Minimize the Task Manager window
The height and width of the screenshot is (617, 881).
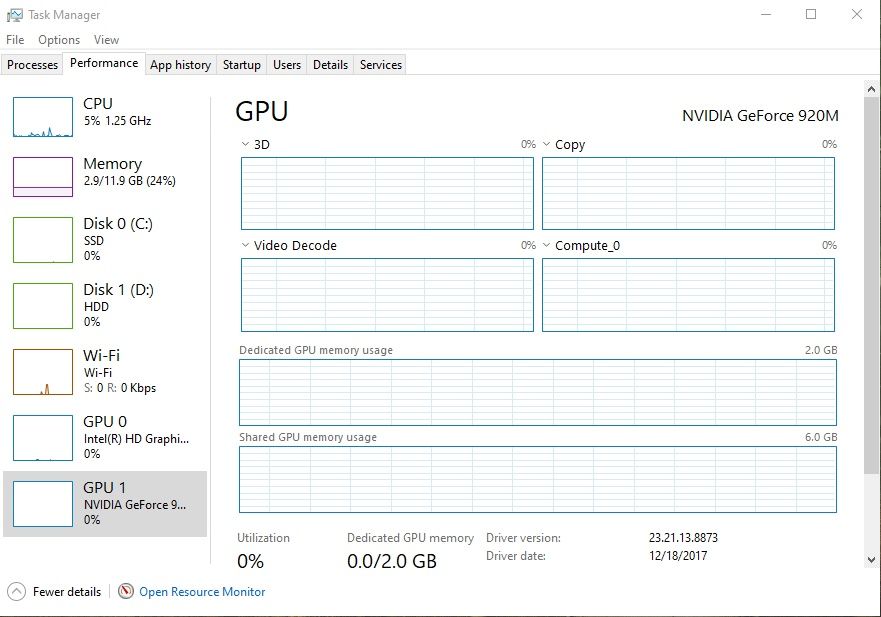tap(766, 15)
